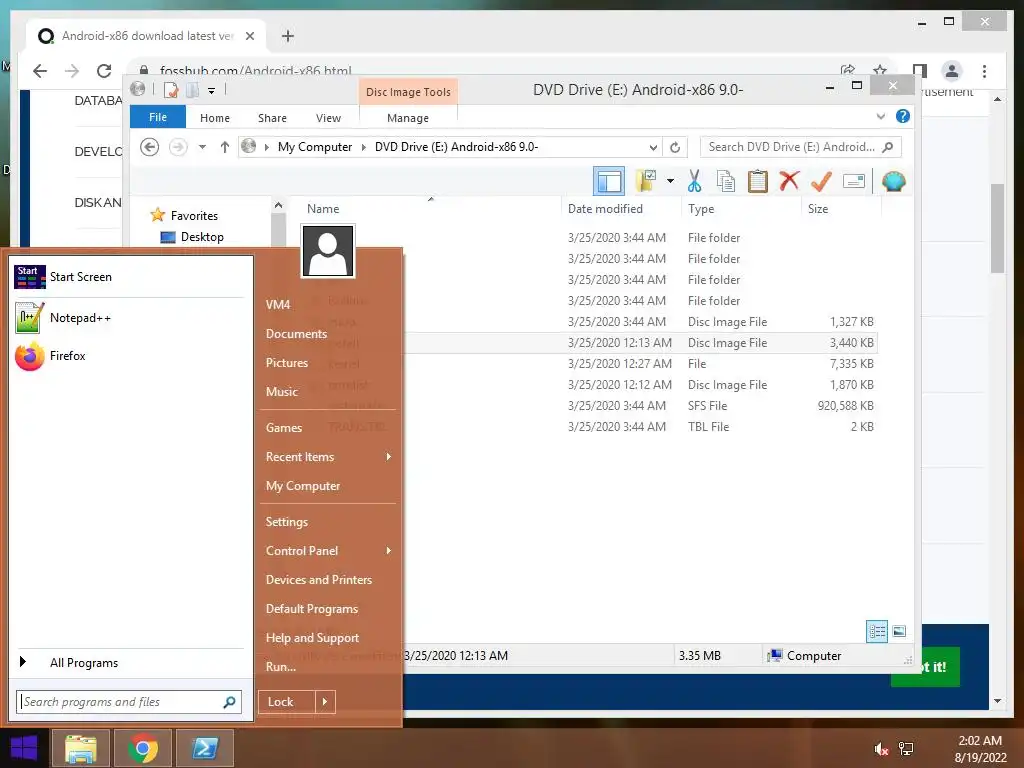Open Documents from the start menu
The width and height of the screenshot is (1024, 768).
[x=296, y=334]
